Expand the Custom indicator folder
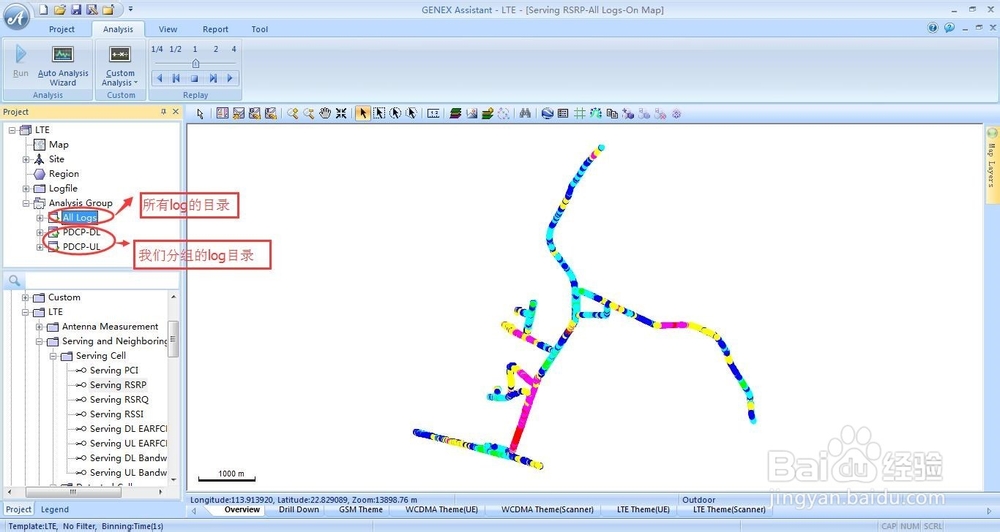 pyautogui.click(x=26, y=298)
